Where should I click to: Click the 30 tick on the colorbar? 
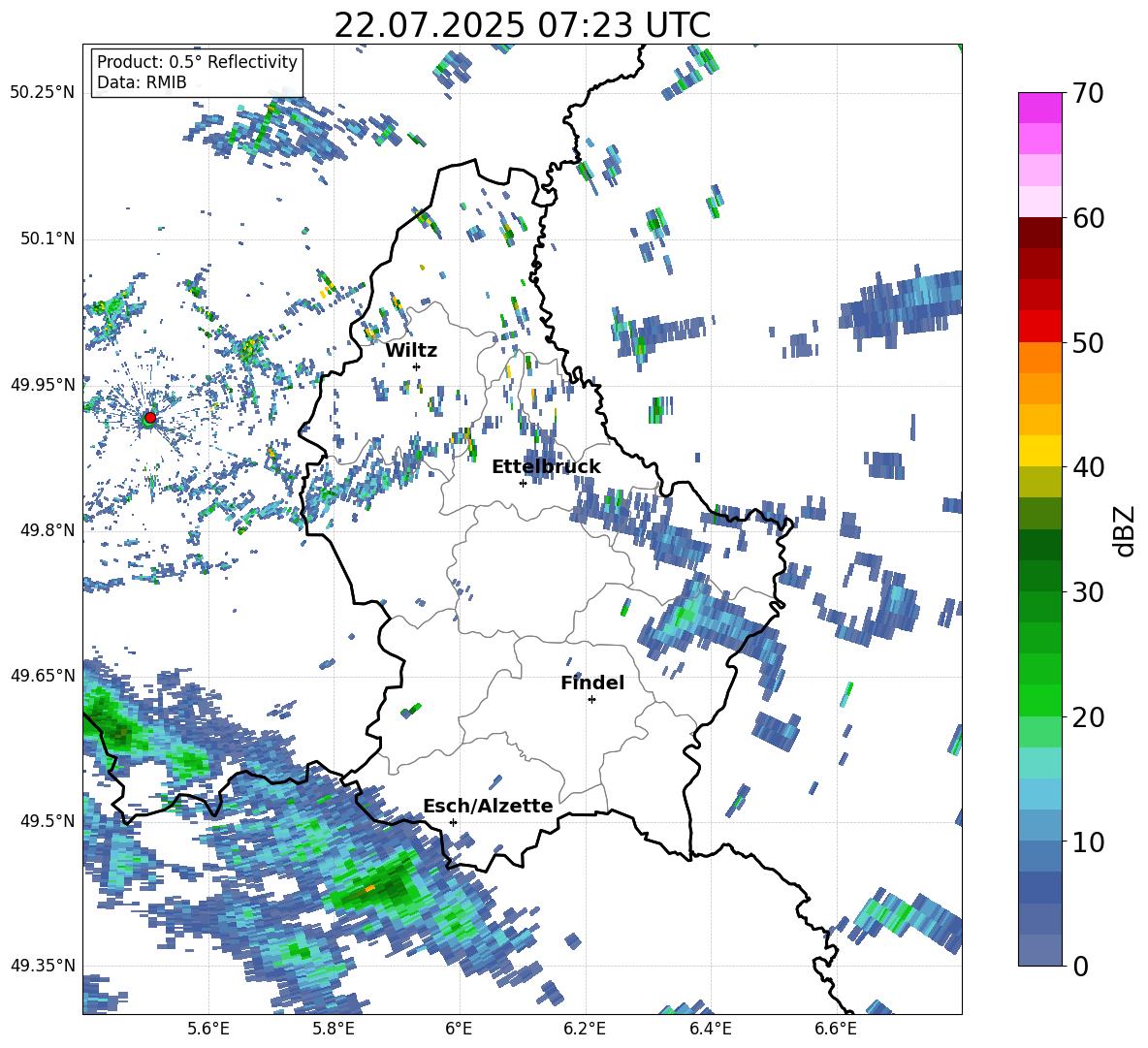click(x=1088, y=592)
